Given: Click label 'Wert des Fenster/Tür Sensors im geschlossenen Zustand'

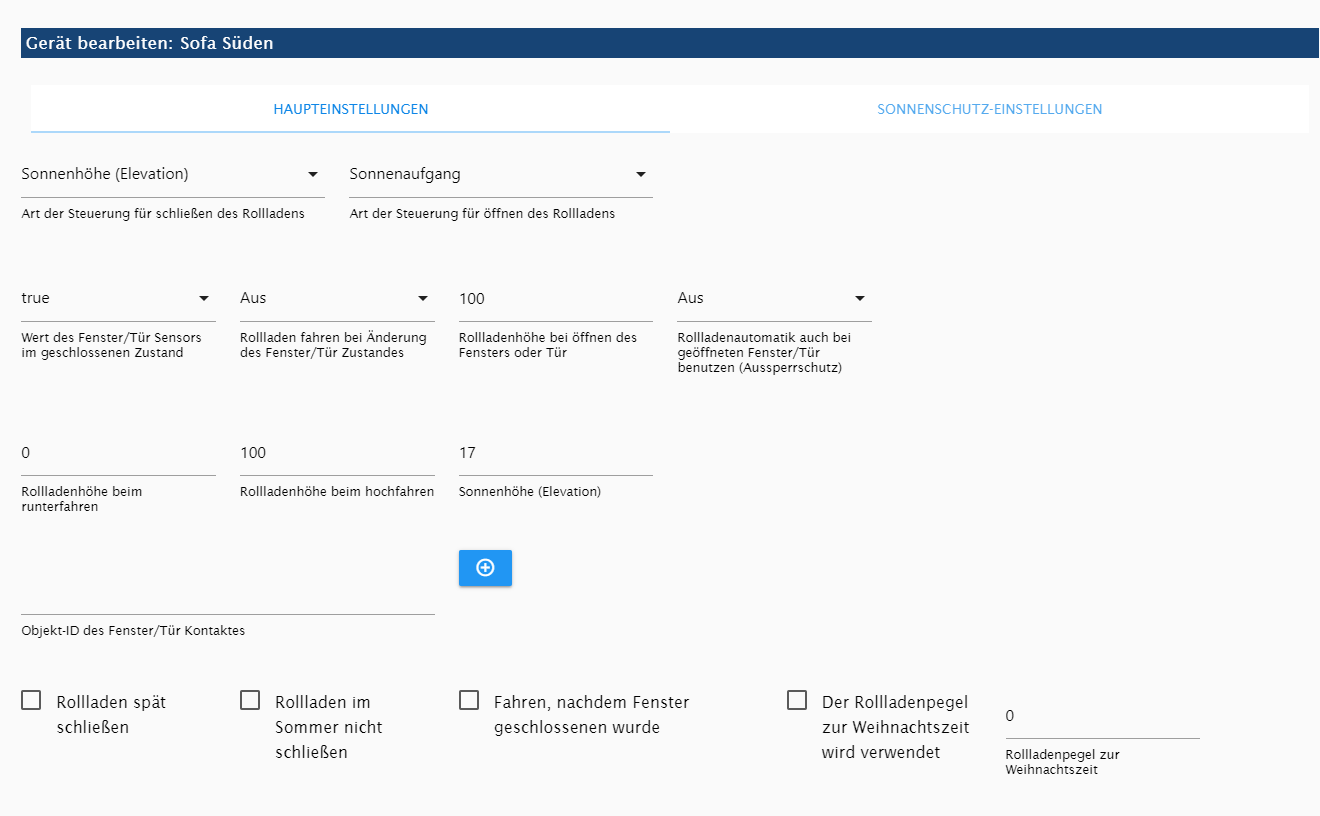Looking at the screenshot, I should pyautogui.click(x=111, y=345).
